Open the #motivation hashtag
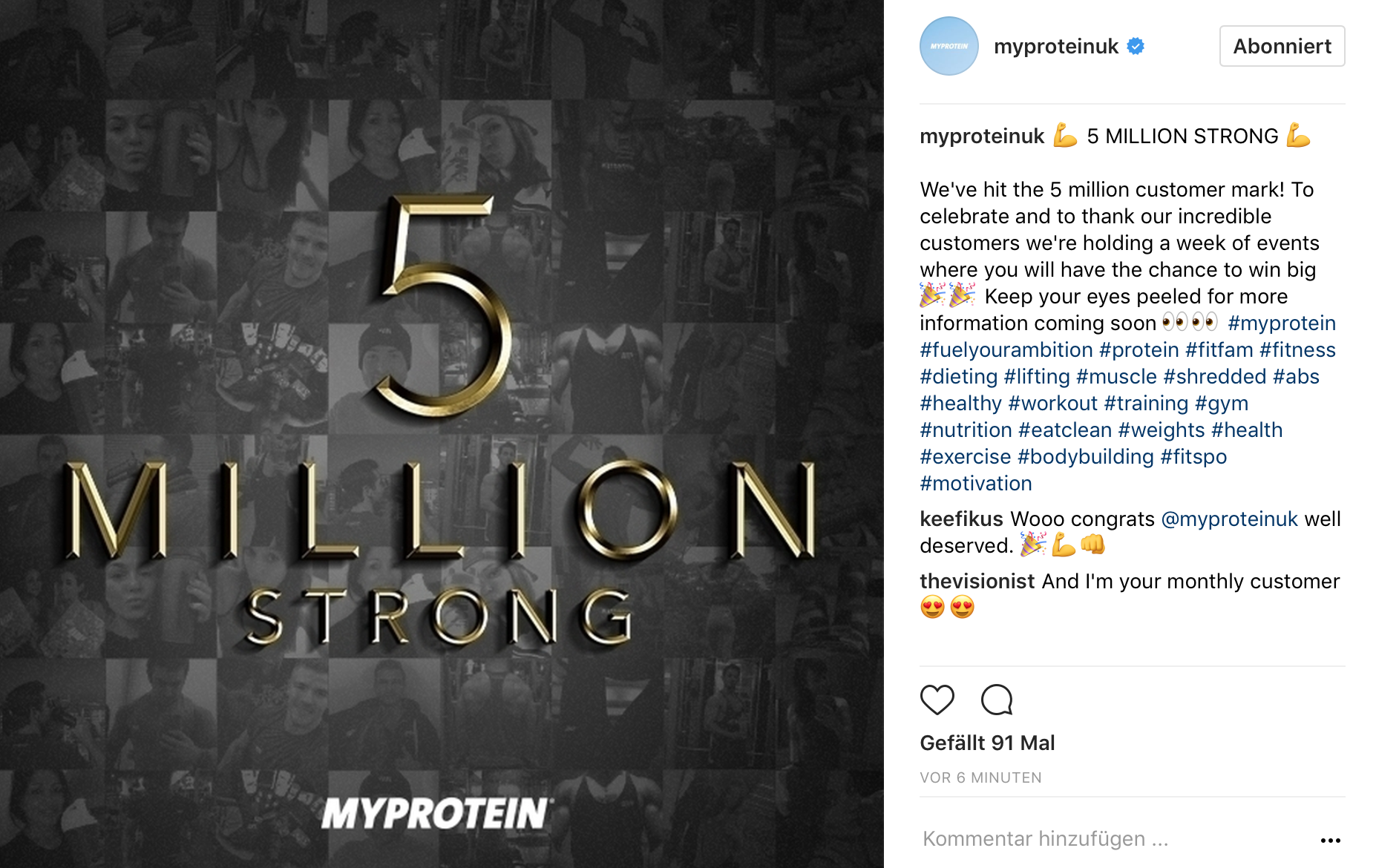1376x868 pixels. click(x=975, y=483)
